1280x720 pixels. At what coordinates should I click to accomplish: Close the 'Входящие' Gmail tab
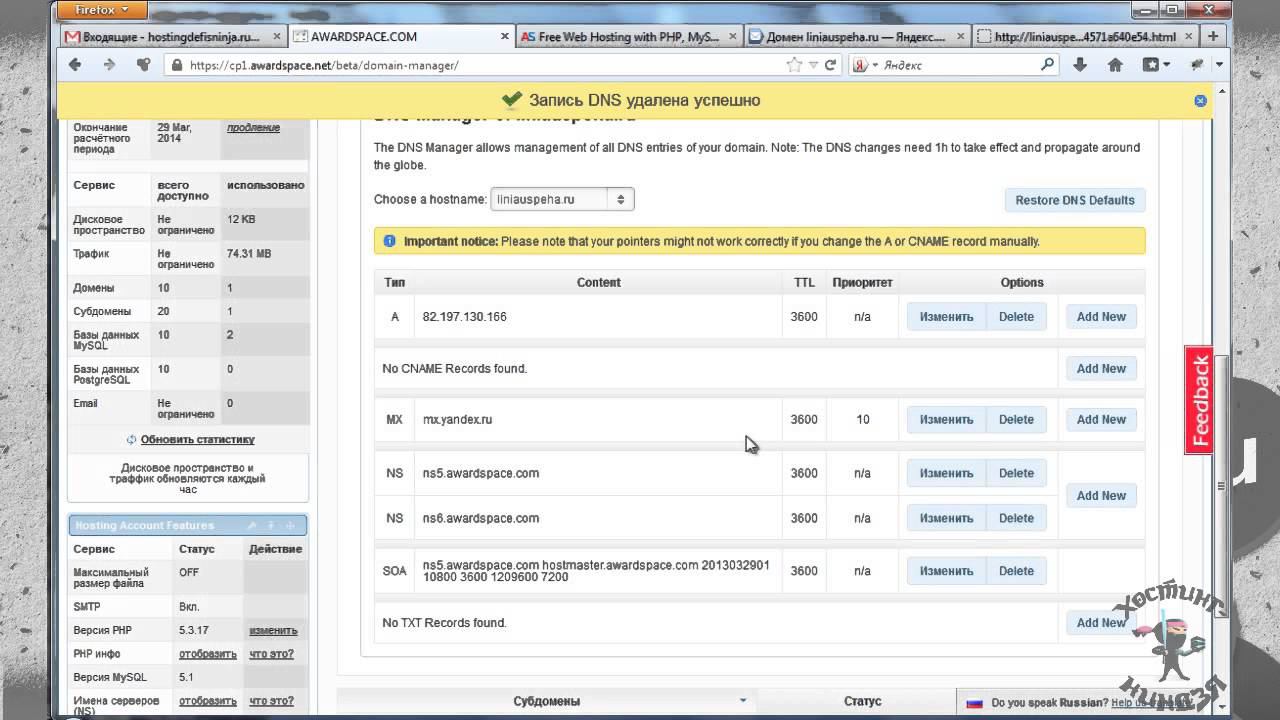277,37
